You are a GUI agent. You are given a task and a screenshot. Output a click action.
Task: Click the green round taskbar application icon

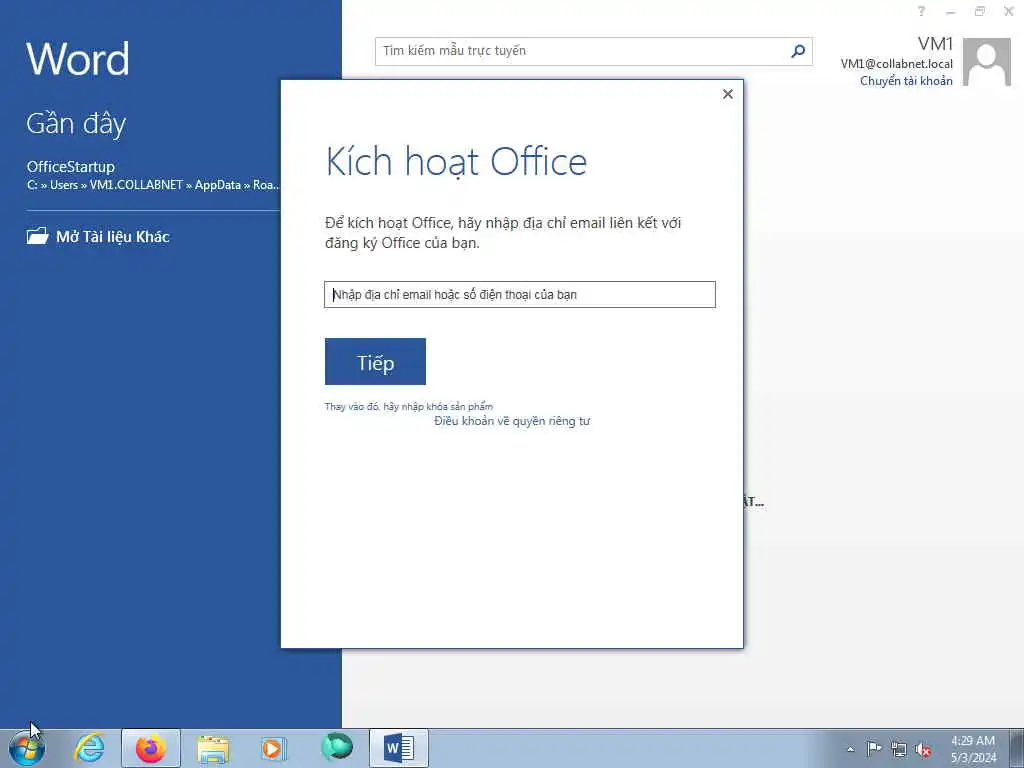pos(337,747)
